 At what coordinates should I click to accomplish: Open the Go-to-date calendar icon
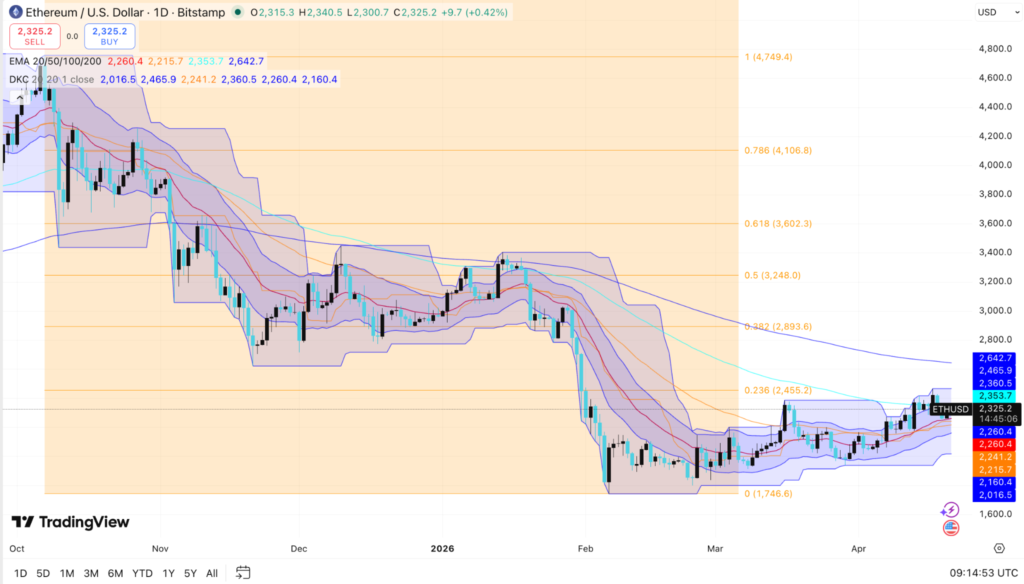pyautogui.click(x=243, y=574)
